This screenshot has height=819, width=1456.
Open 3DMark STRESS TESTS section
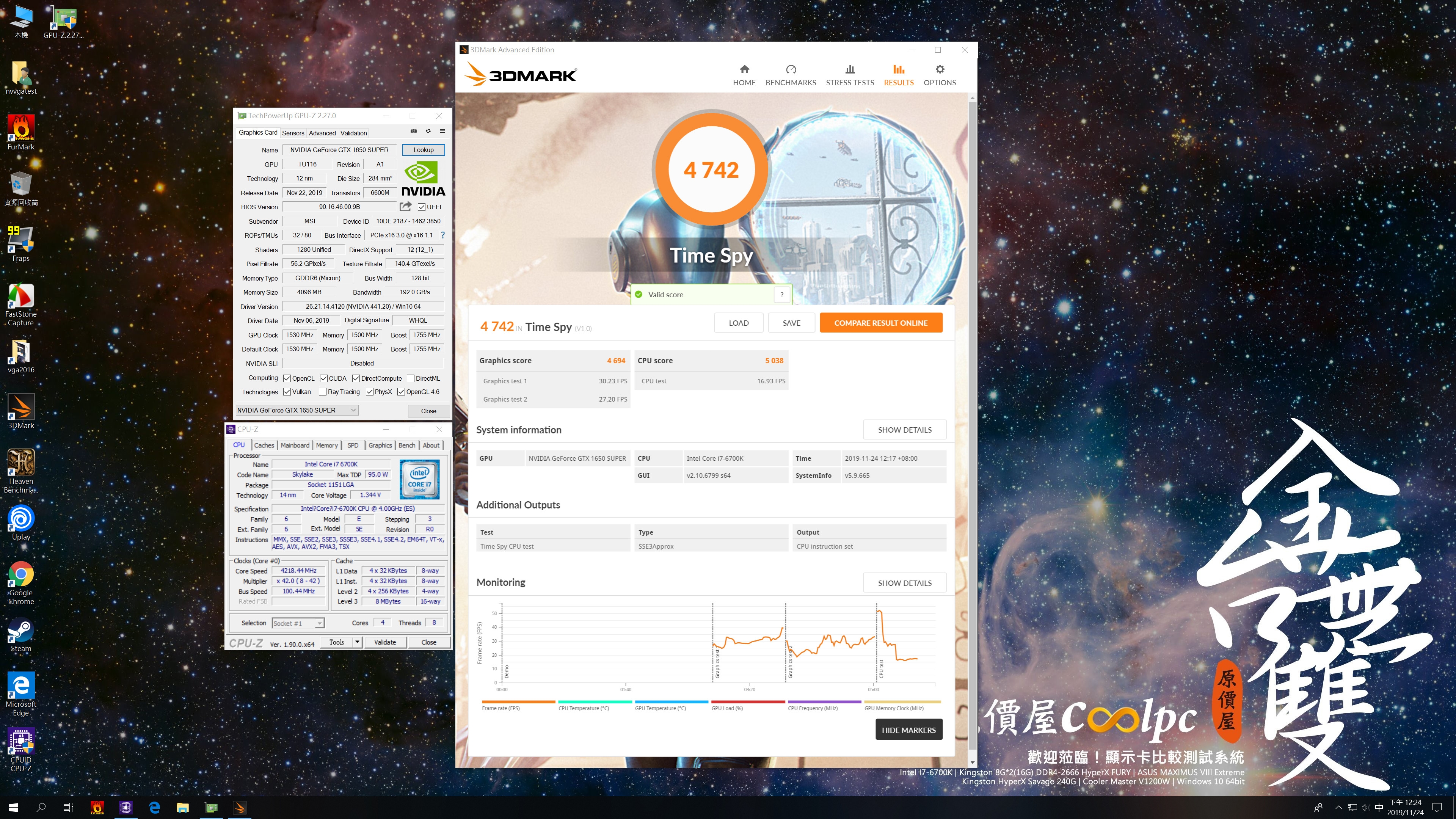[849, 75]
